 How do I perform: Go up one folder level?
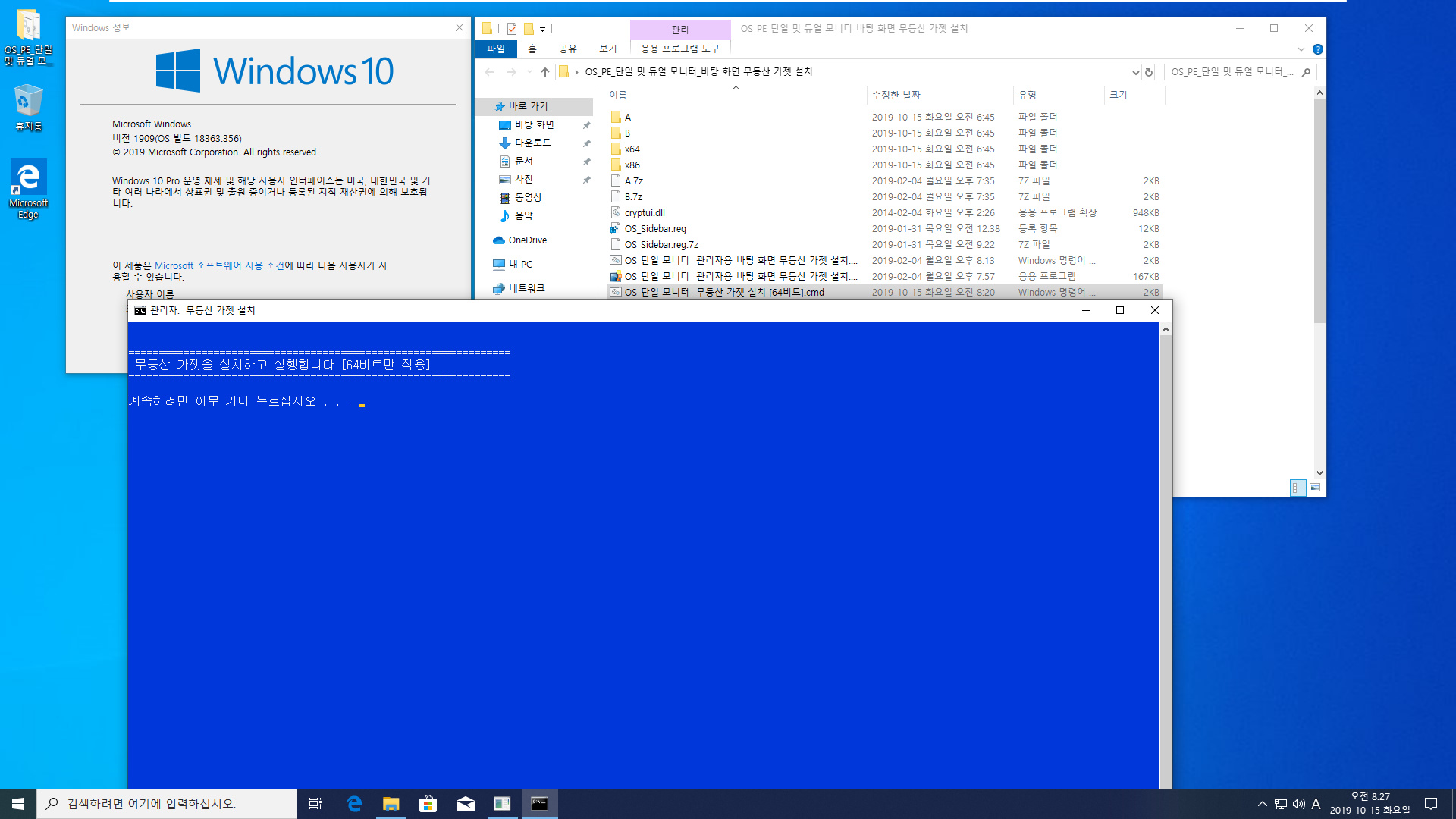545,72
